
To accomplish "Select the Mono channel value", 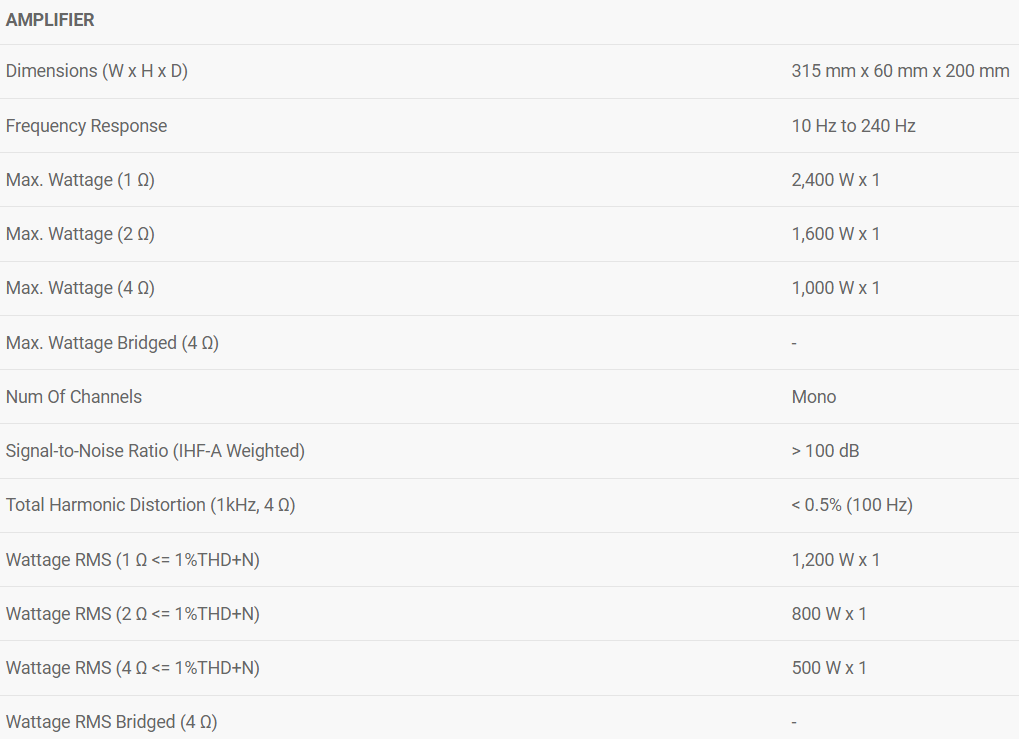I will point(813,397).
